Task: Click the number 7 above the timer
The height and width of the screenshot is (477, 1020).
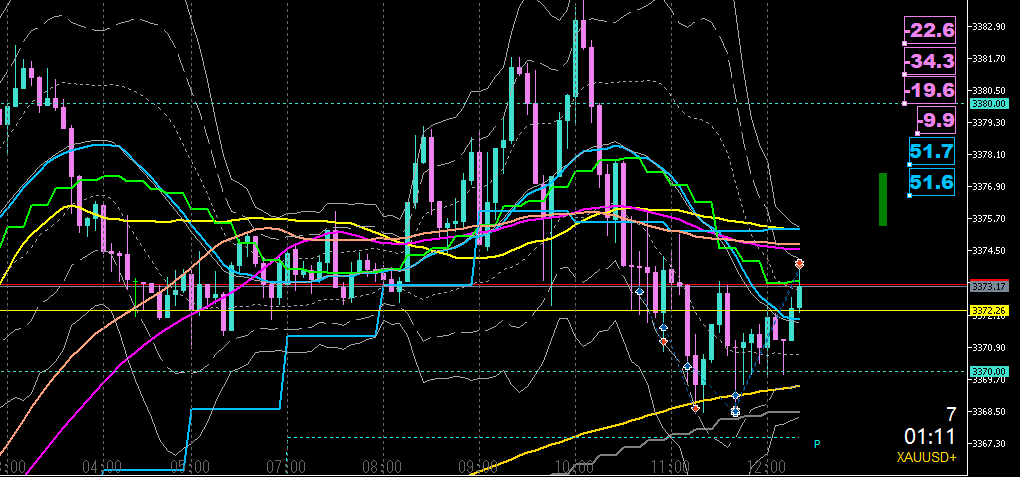Action: [951, 414]
